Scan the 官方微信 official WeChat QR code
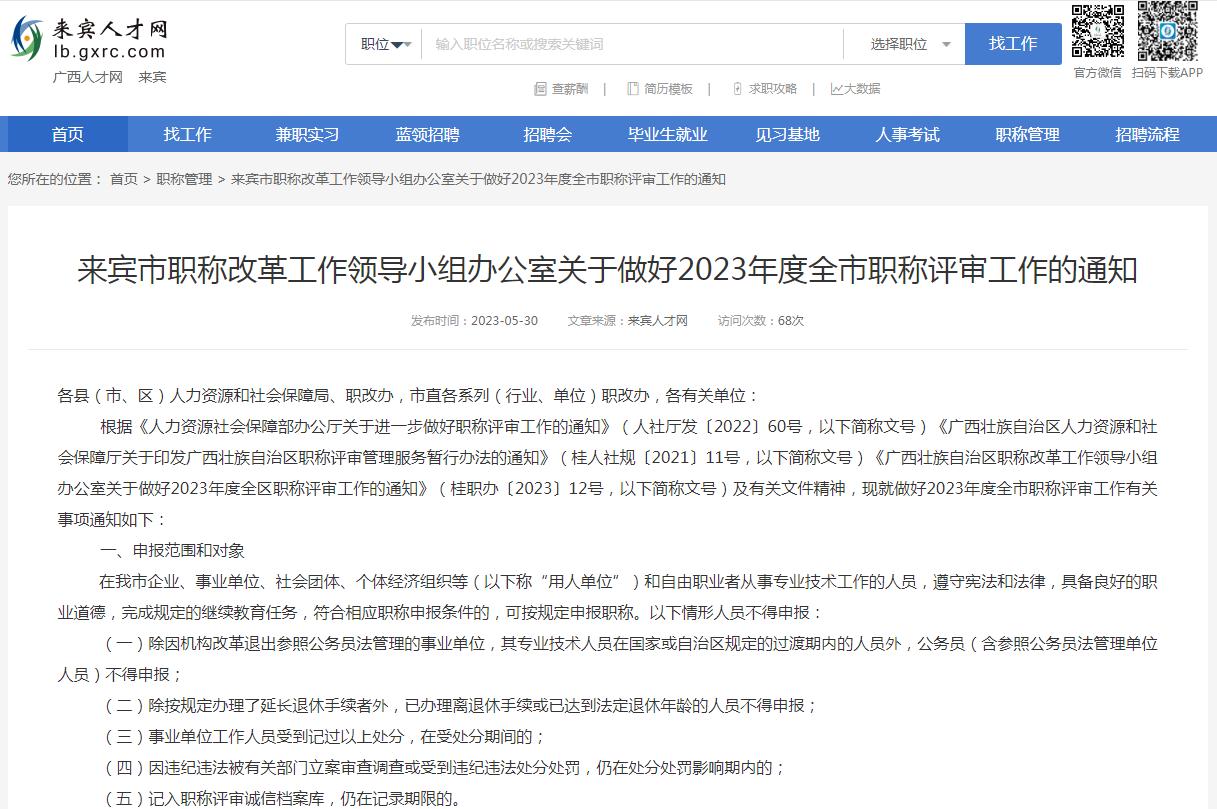 coord(1097,32)
